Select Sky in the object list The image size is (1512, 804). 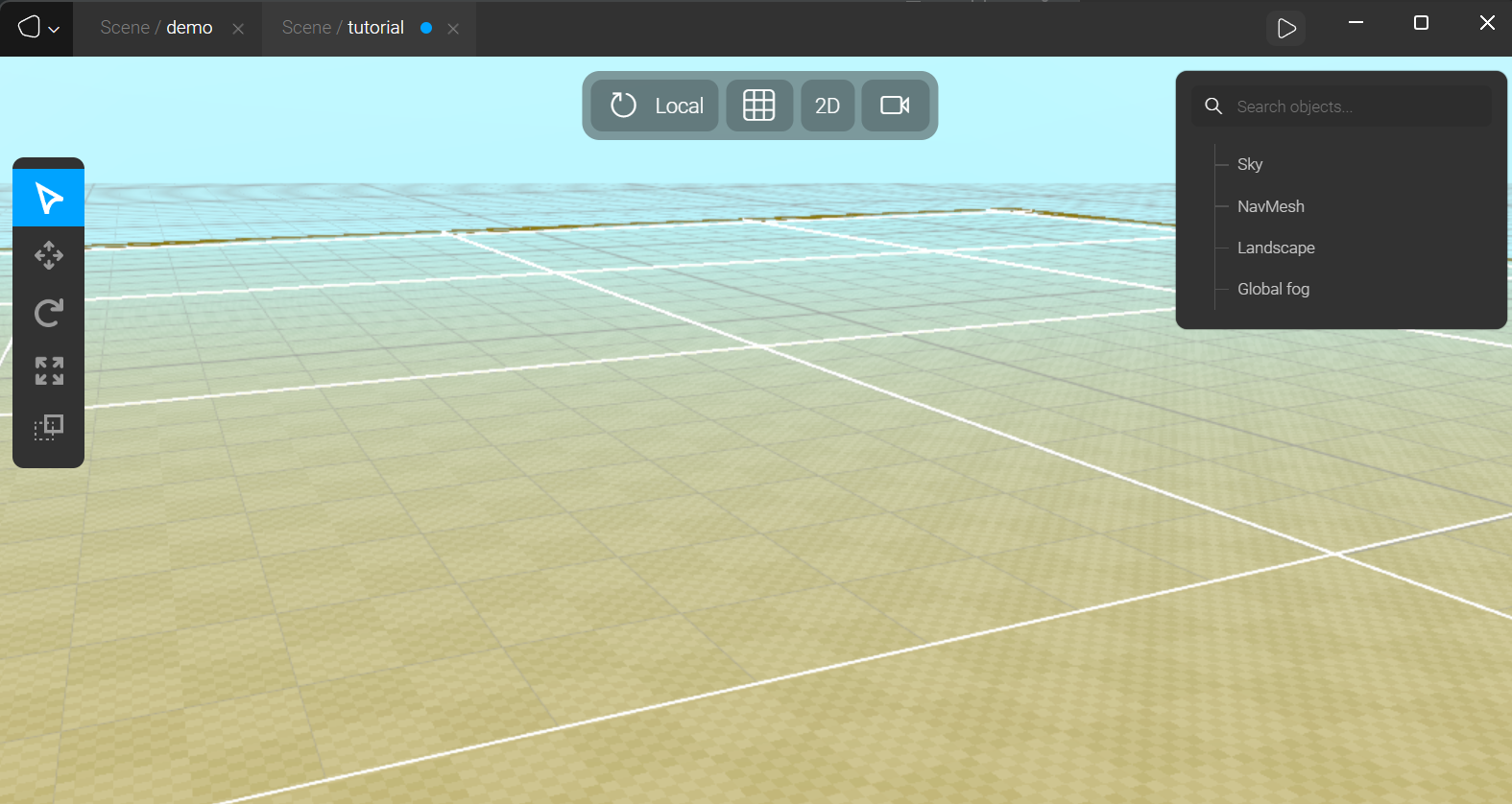point(1250,164)
